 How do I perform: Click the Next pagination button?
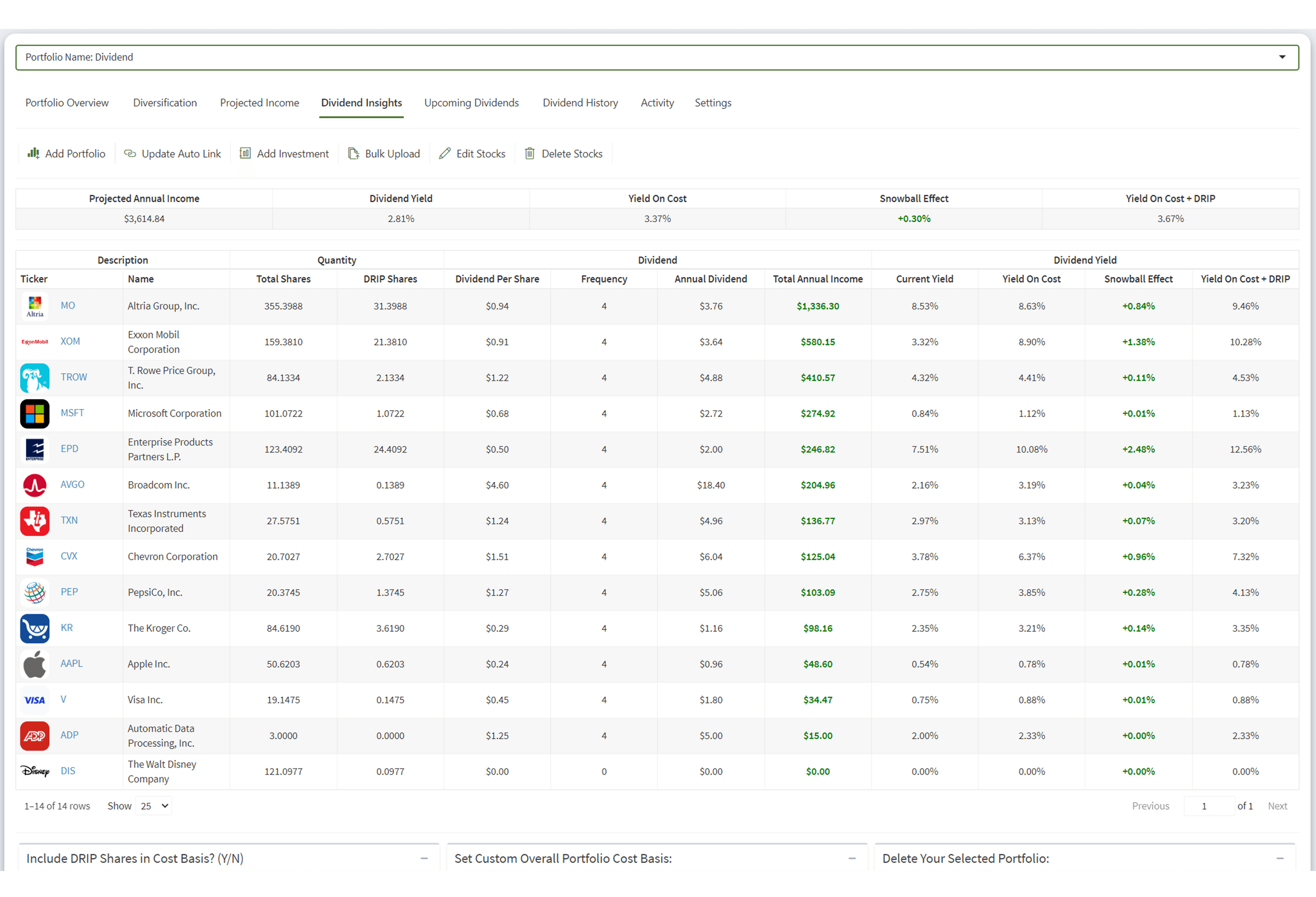(1277, 805)
